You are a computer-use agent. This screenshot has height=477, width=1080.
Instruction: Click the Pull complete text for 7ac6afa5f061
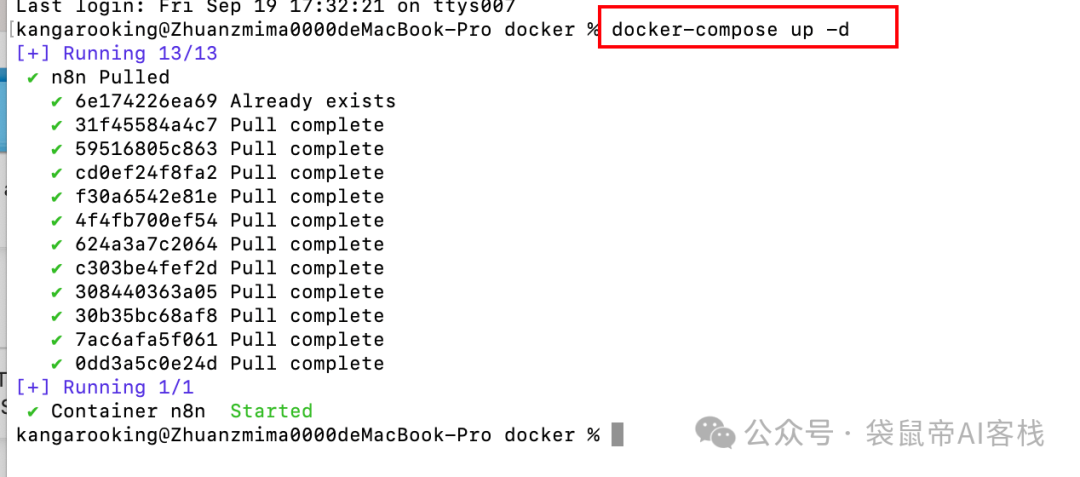(307, 339)
